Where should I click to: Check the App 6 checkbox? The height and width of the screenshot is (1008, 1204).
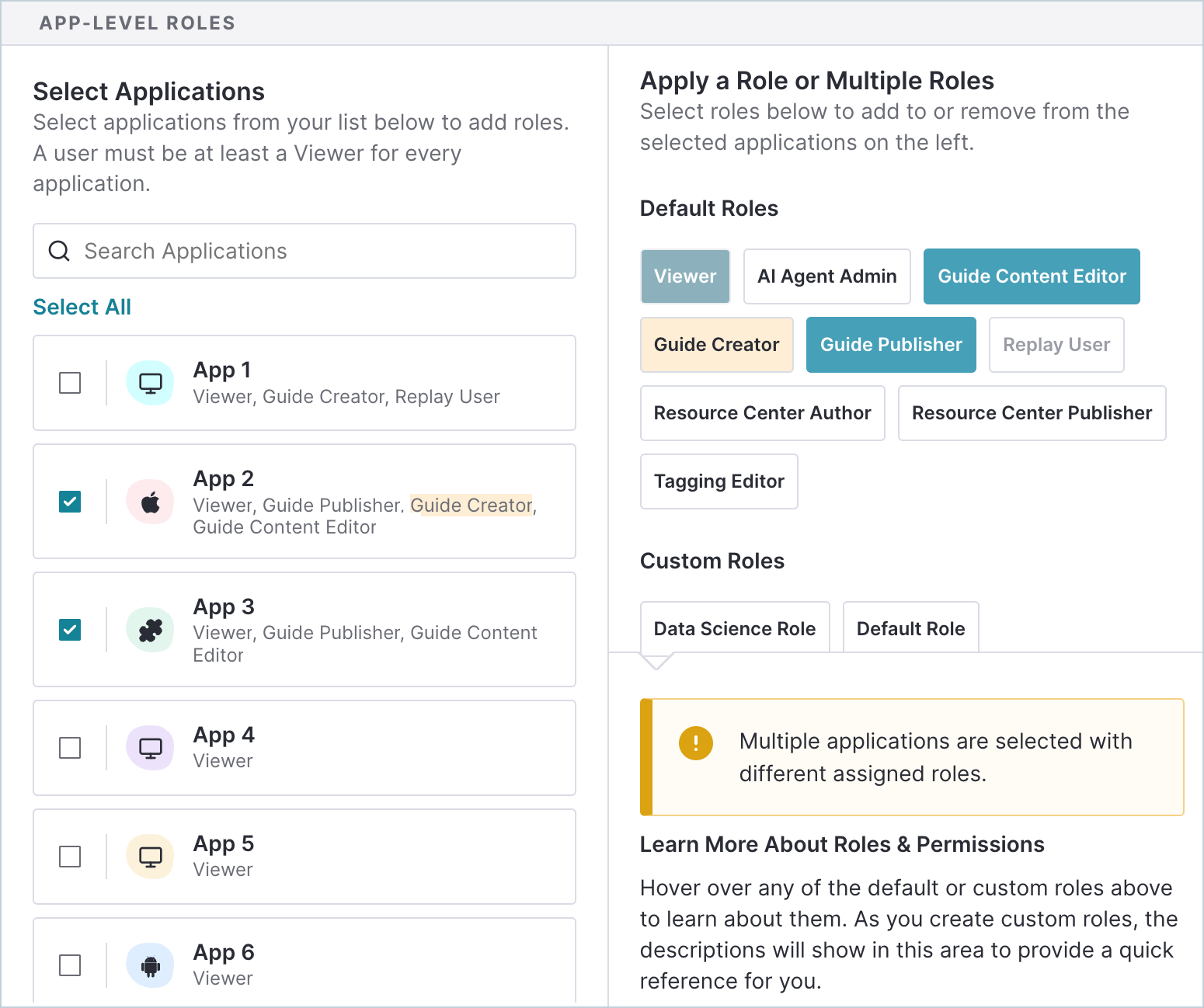pyautogui.click(x=70, y=965)
